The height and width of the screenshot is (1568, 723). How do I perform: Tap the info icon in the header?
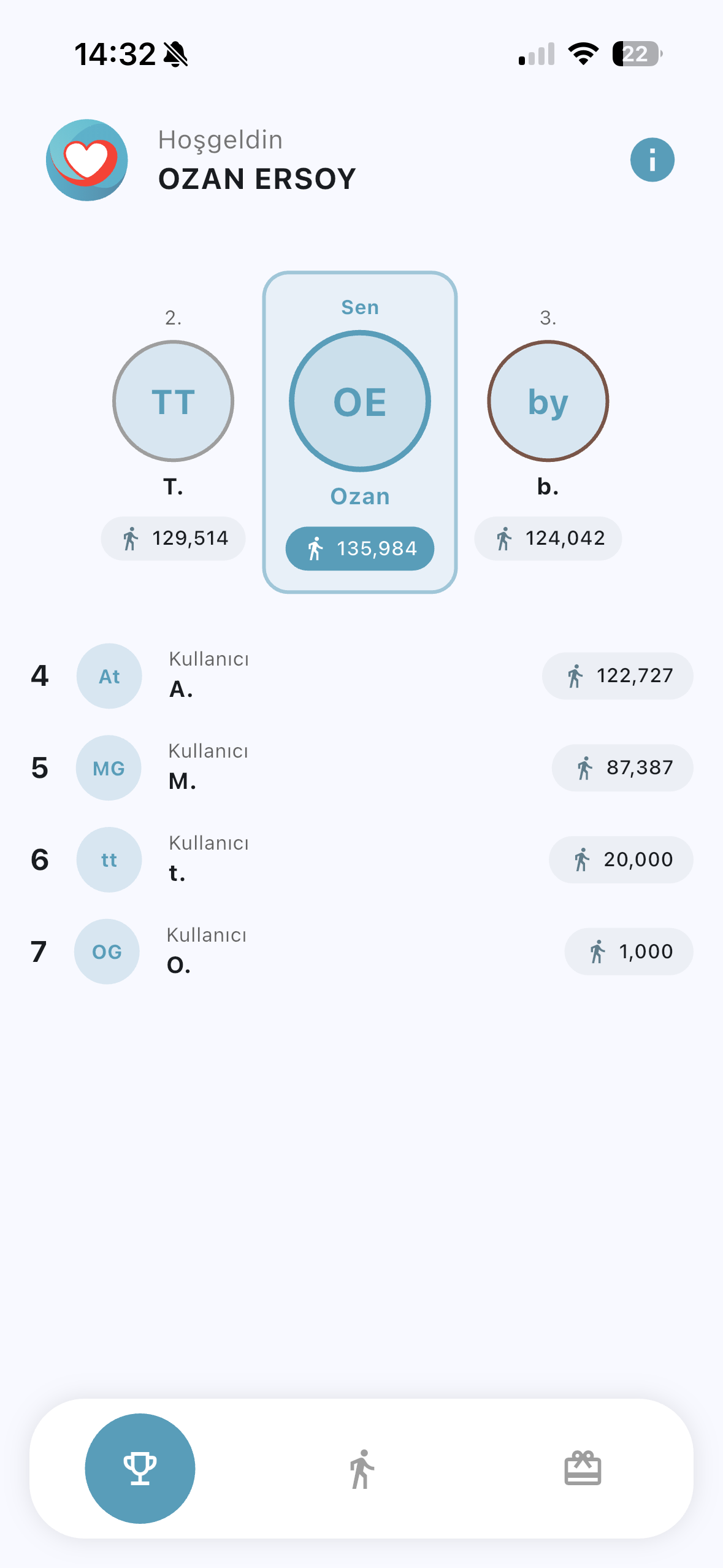652,160
